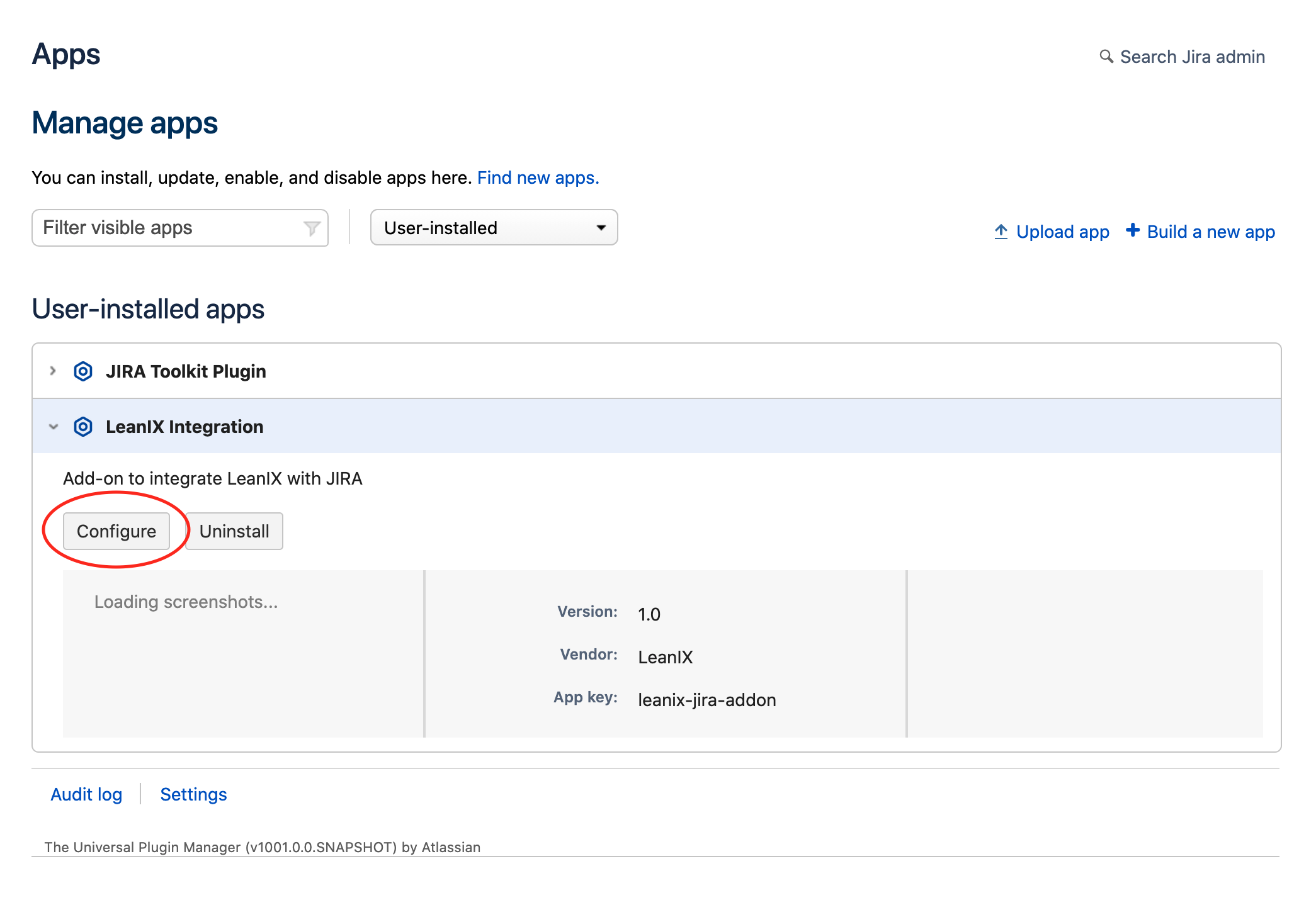1316x905 pixels.
Task: Click the version value 1.0
Action: point(649,614)
